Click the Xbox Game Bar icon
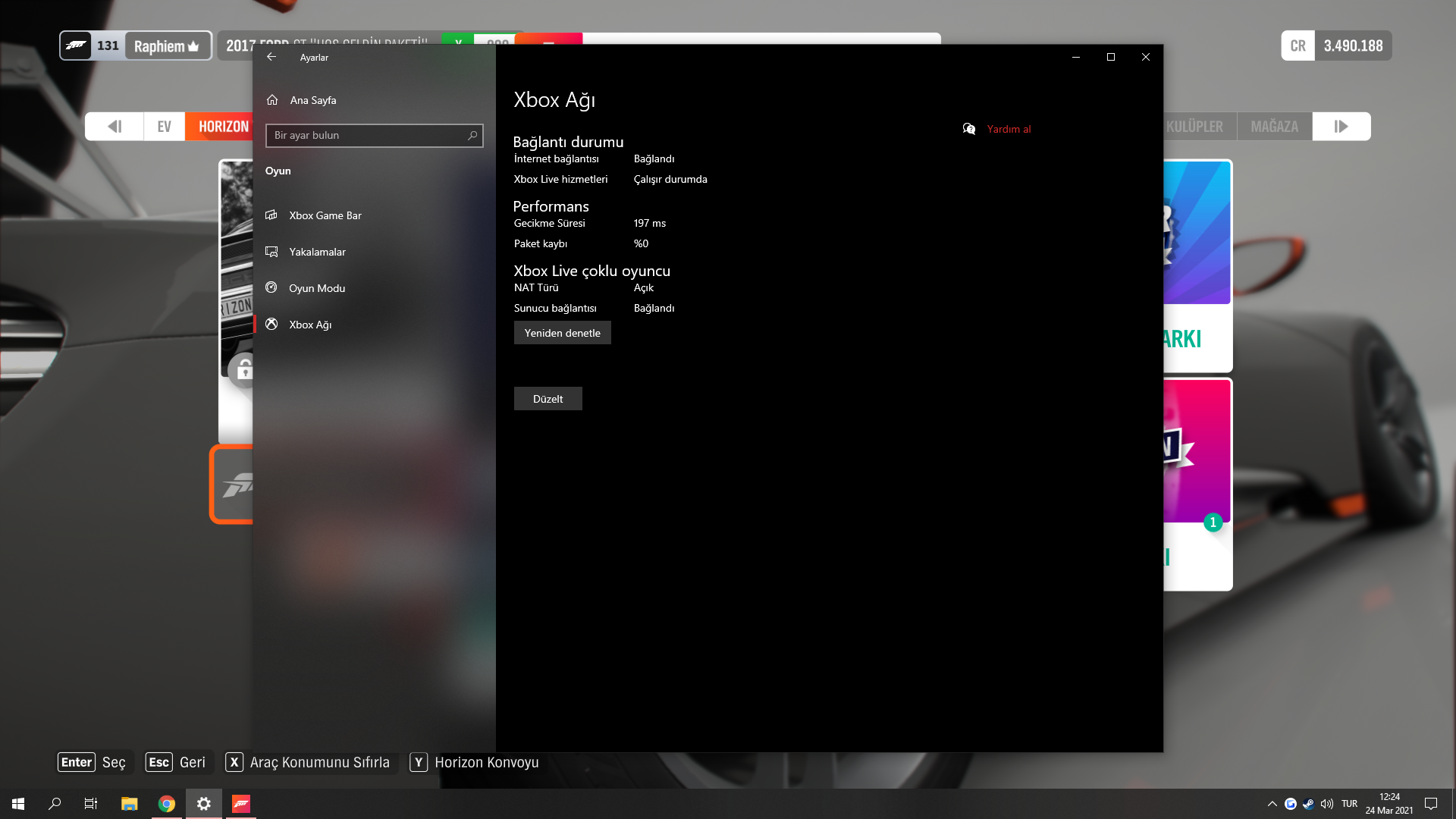 pos(271,215)
